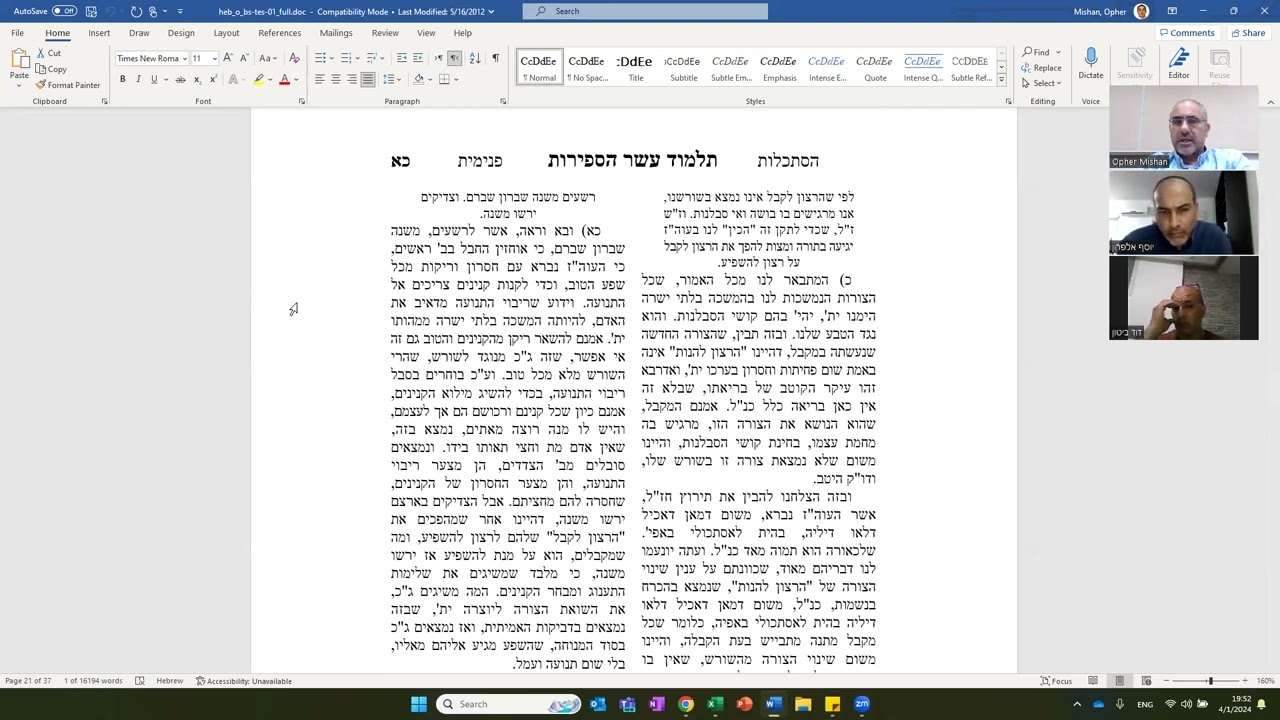Start Dictate microphone
The width and height of the screenshot is (1280, 720).
1090,63
